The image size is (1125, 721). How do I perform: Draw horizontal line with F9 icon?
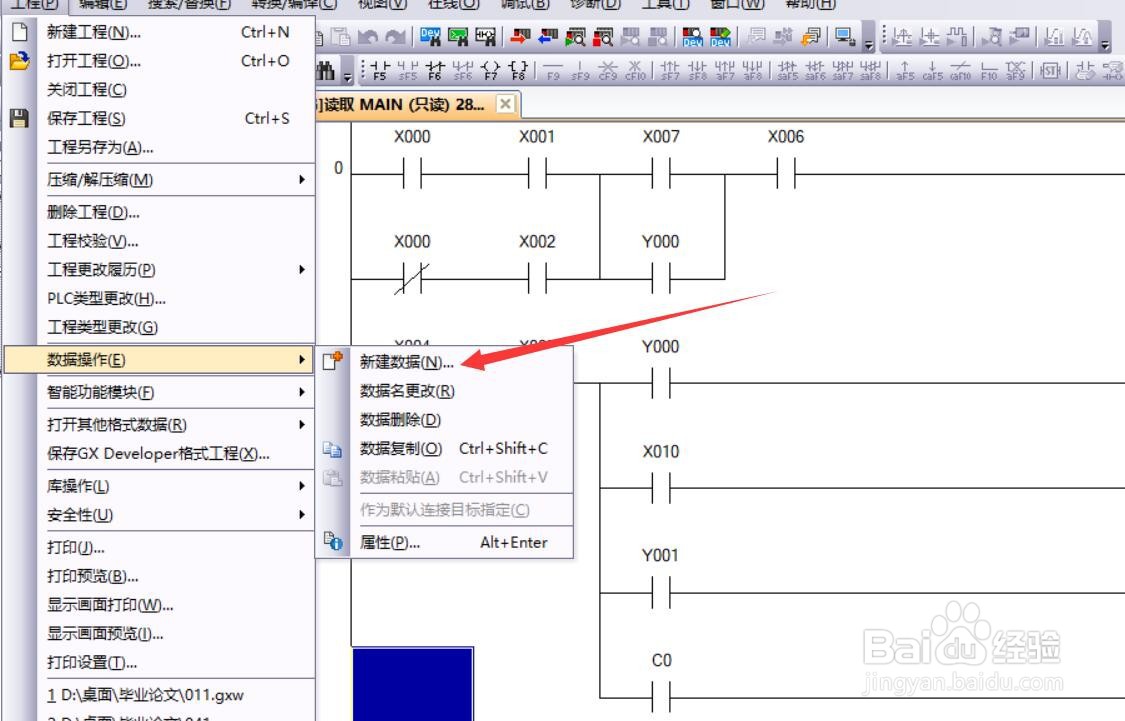[x=553, y=70]
